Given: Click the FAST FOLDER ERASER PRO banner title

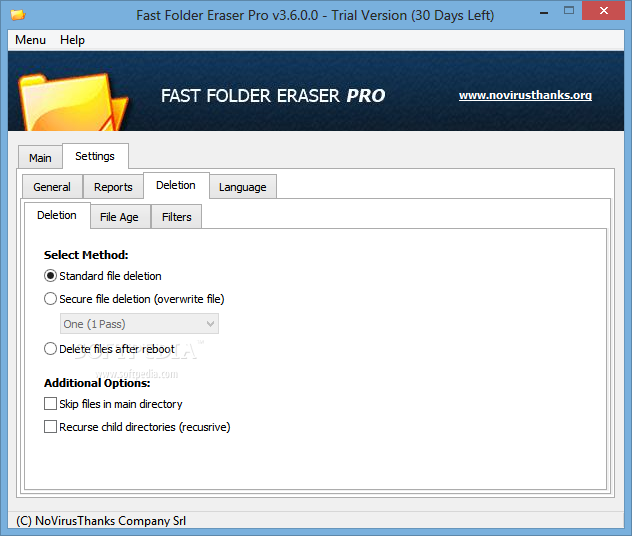Looking at the screenshot, I should pyautogui.click(x=273, y=96).
